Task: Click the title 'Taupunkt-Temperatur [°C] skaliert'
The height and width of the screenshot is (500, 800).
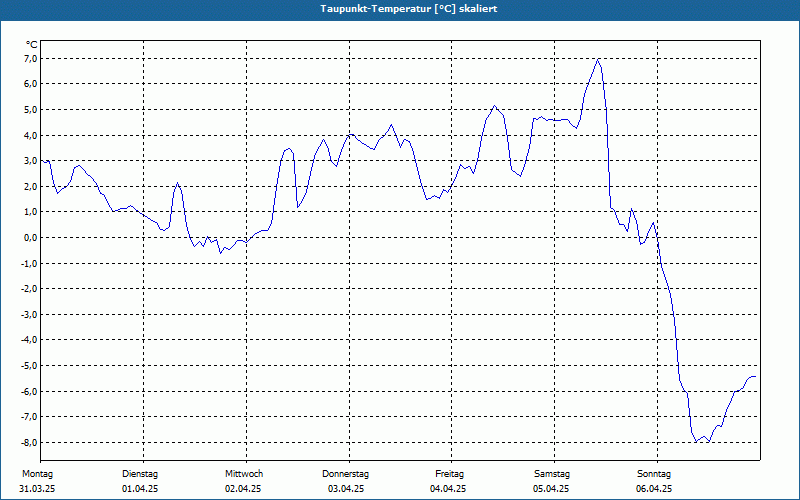Action: coord(408,9)
